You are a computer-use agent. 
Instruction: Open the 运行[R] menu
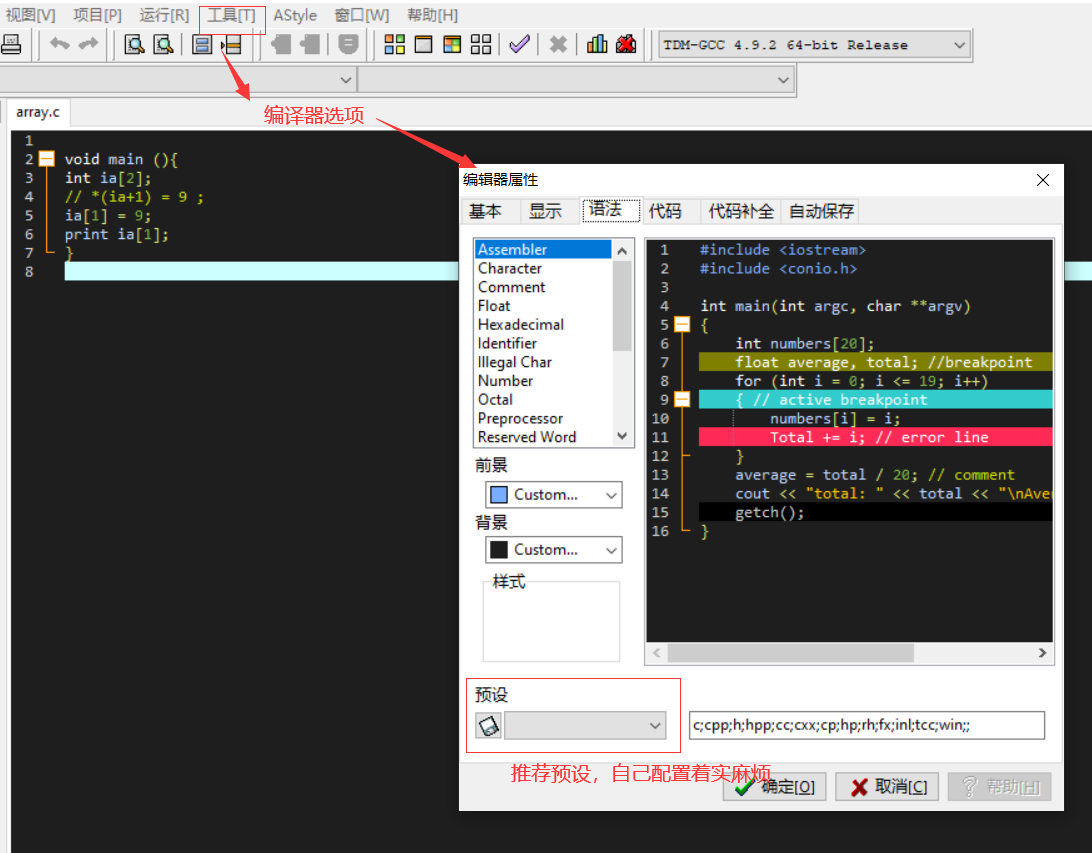coord(164,15)
